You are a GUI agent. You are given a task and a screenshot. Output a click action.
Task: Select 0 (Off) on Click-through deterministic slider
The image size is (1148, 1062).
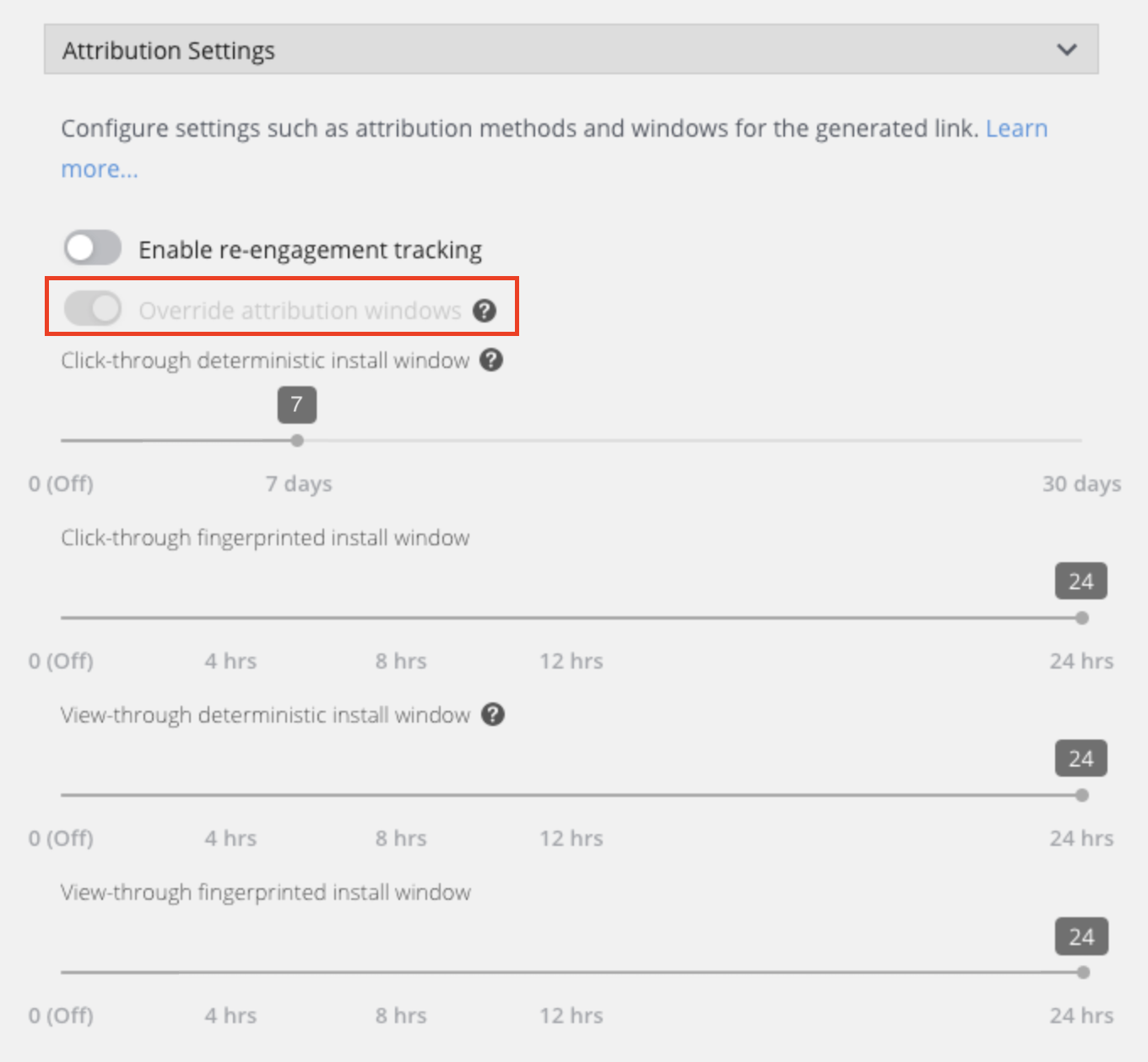pyautogui.click(x=62, y=441)
